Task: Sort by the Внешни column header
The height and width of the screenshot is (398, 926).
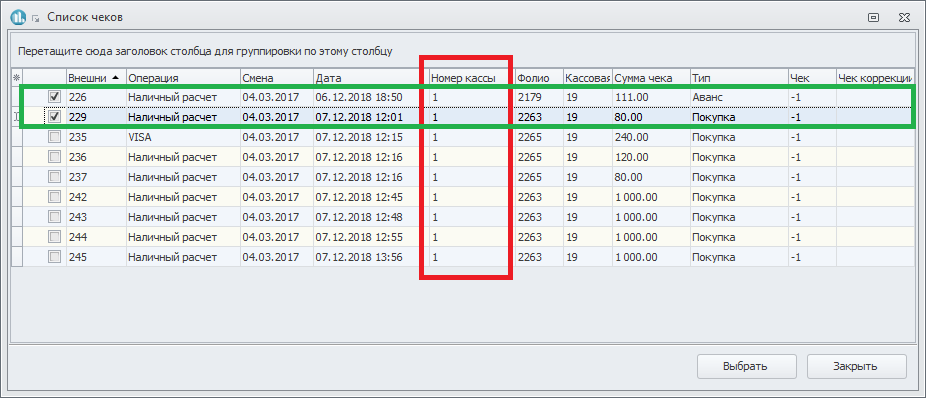Action: [96, 78]
